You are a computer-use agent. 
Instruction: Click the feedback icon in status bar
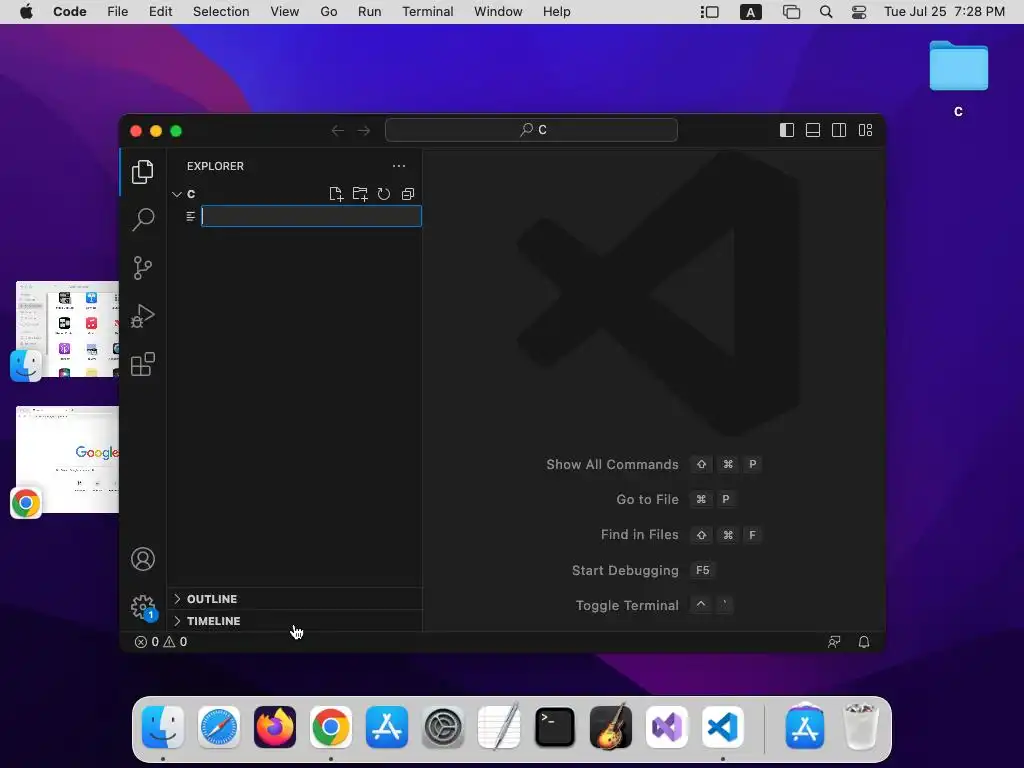point(834,642)
